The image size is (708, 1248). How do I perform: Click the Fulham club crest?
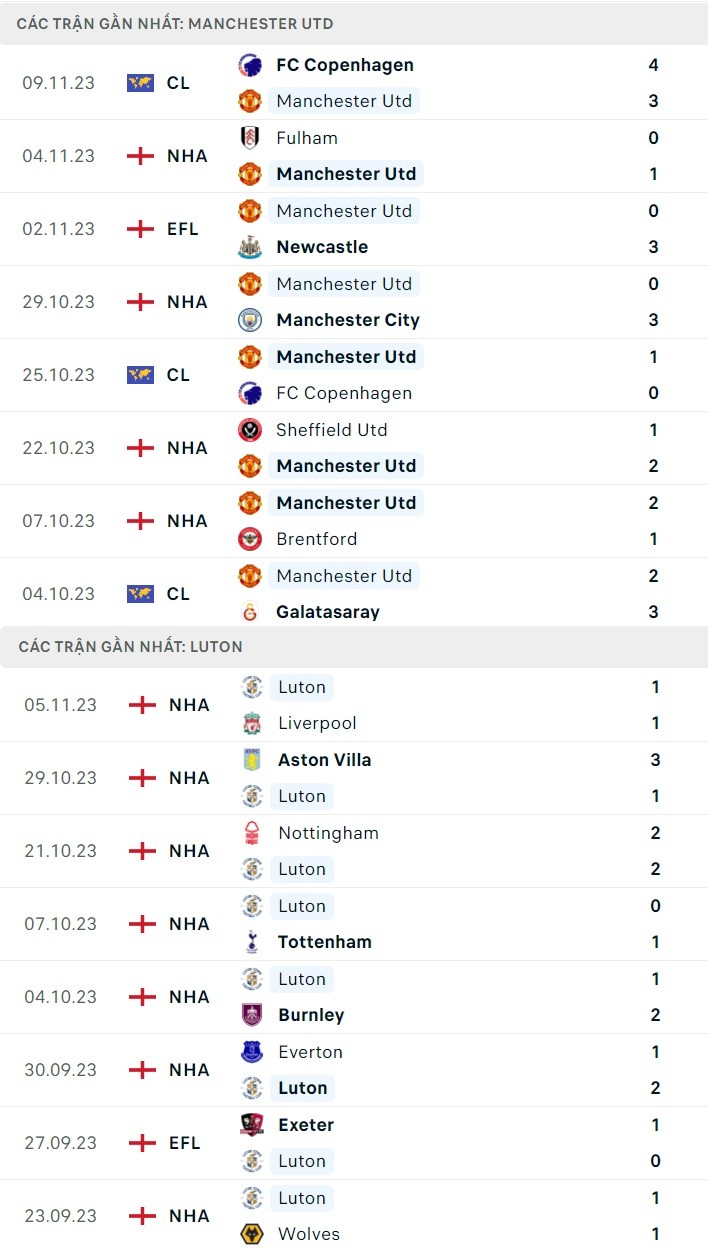coord(250,138)
